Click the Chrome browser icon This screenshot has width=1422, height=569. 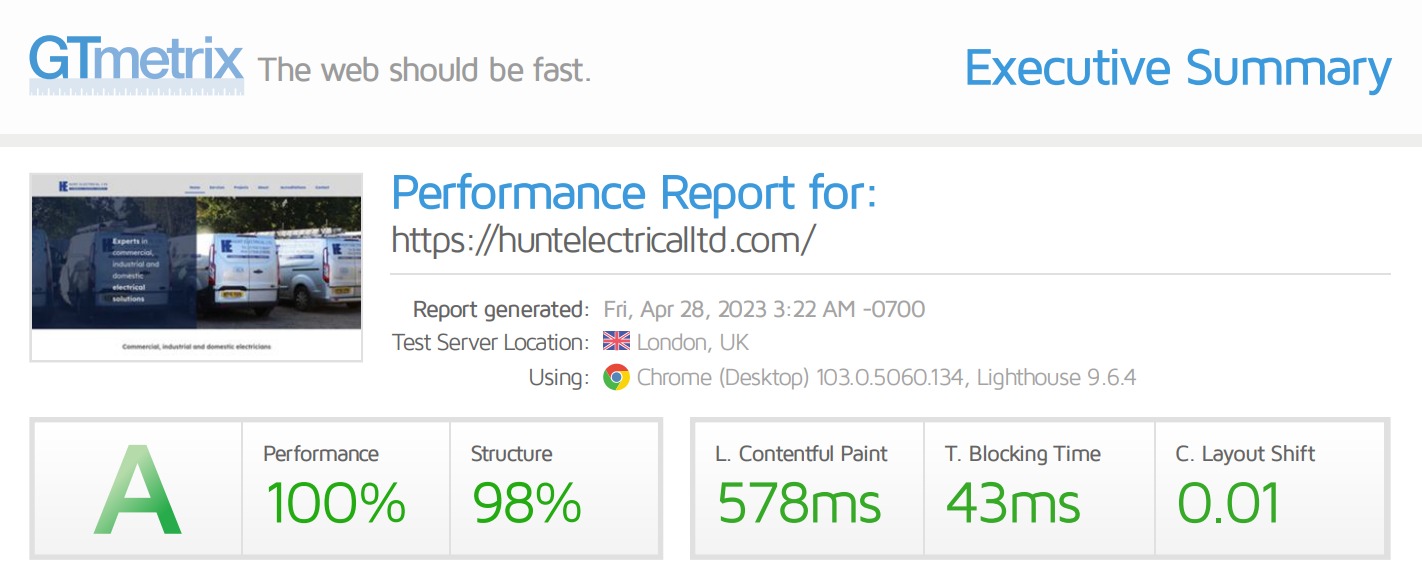coord(616,378)
